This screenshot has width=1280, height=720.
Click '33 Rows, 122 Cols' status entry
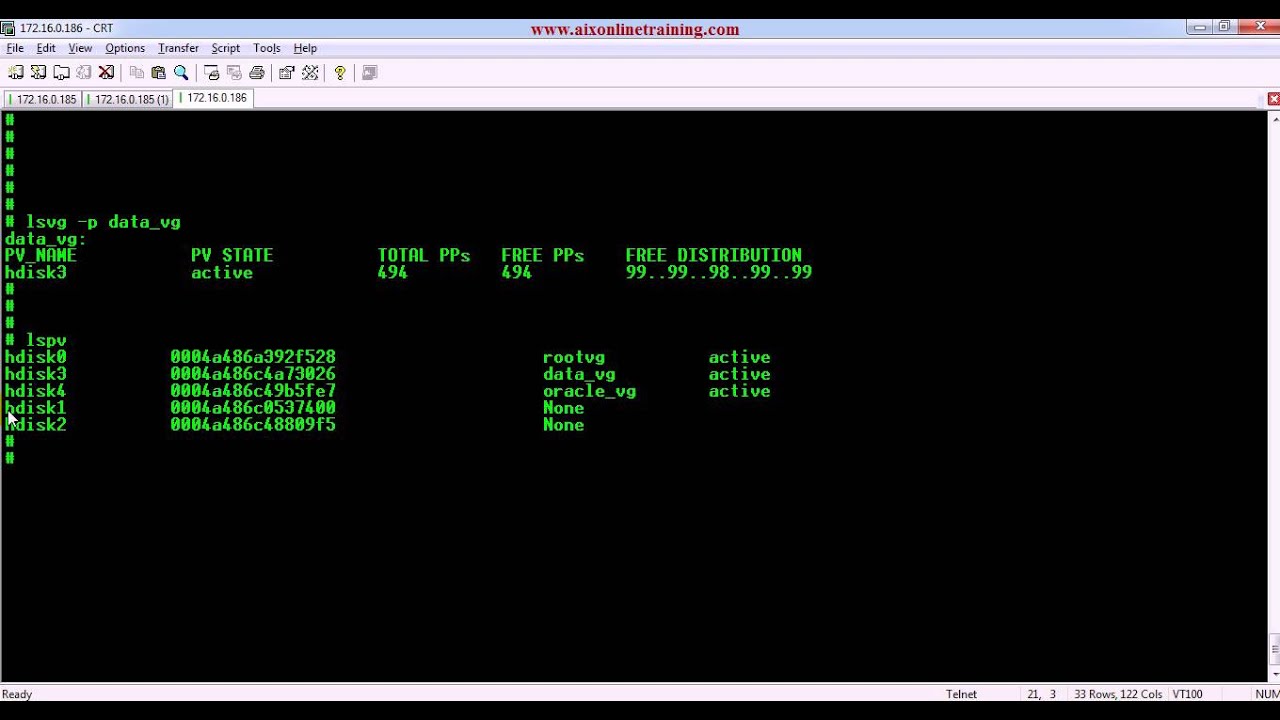[1118, 694]
